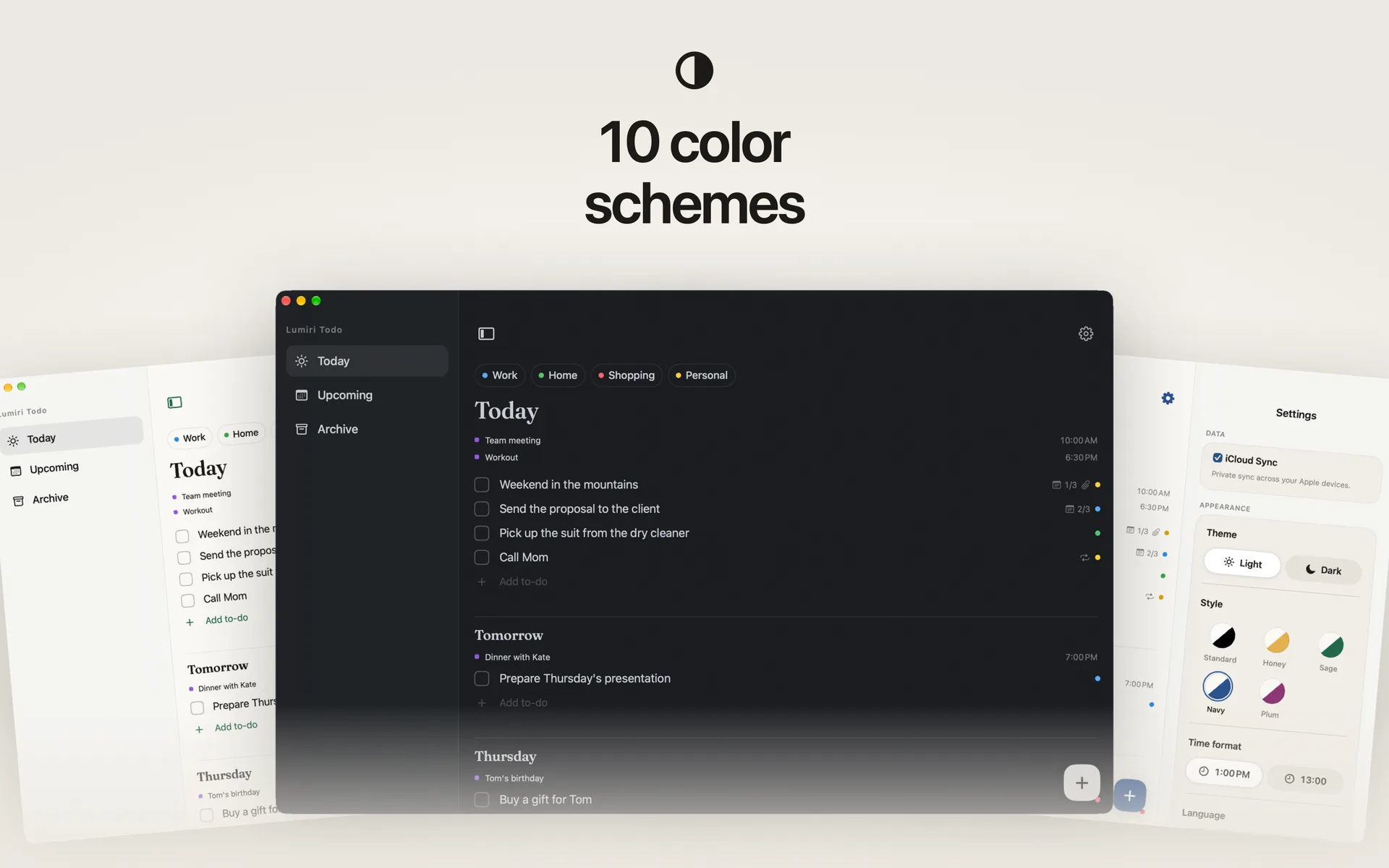Click sidebar toggle icon in light window
Viewport: 1389px width, 868px height.
tap(174, 402)
